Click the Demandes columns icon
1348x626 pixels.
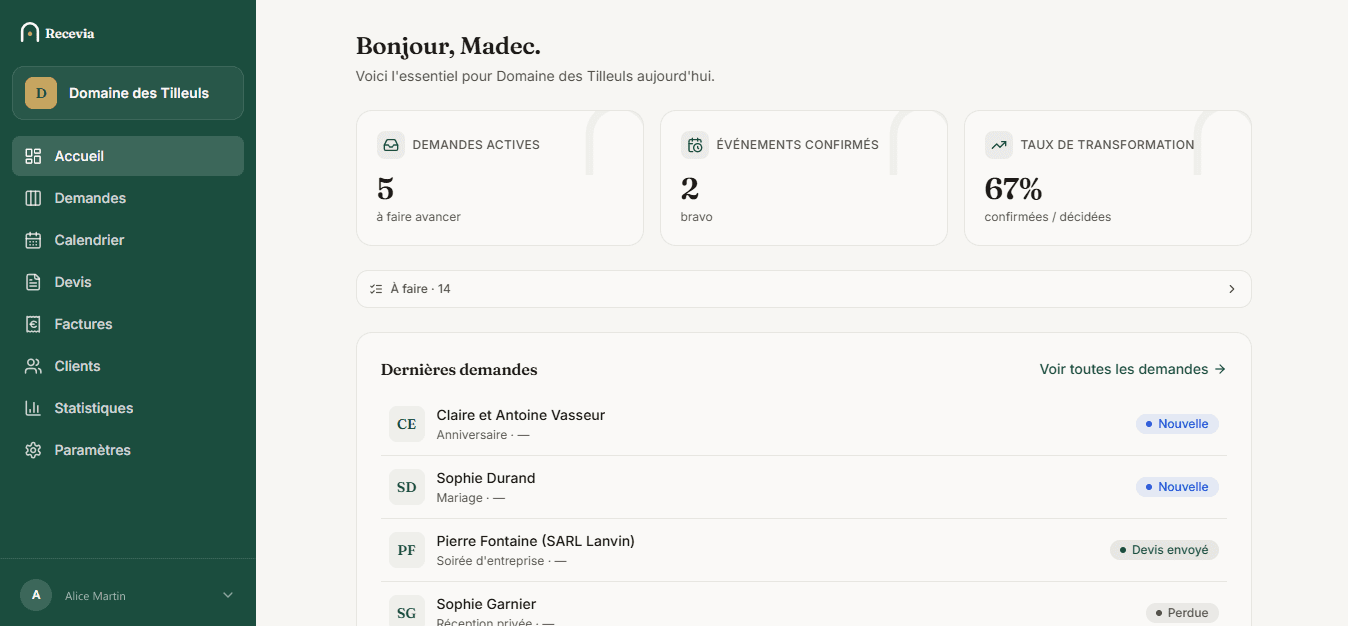tap(33, 198)
